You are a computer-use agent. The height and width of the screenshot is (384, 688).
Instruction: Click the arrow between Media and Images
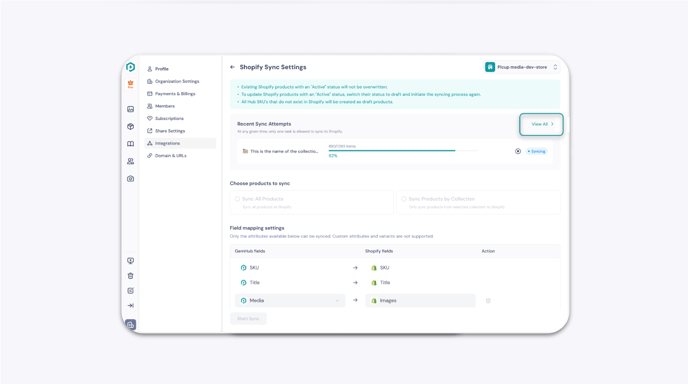(355, 300)
